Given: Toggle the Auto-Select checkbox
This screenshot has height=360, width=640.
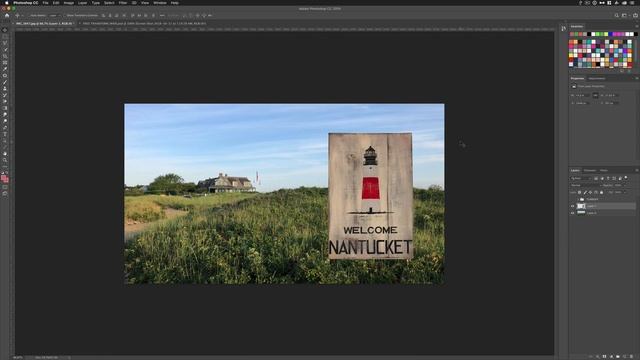Looking at the screenshot, I should coord(28,16).
